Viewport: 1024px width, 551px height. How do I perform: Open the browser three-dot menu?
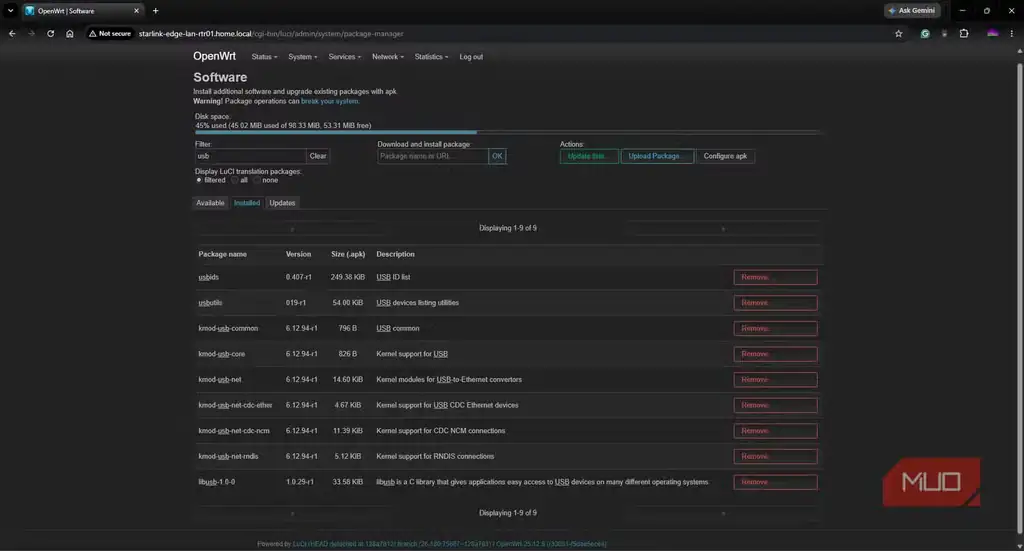[x=1012, y=33]
